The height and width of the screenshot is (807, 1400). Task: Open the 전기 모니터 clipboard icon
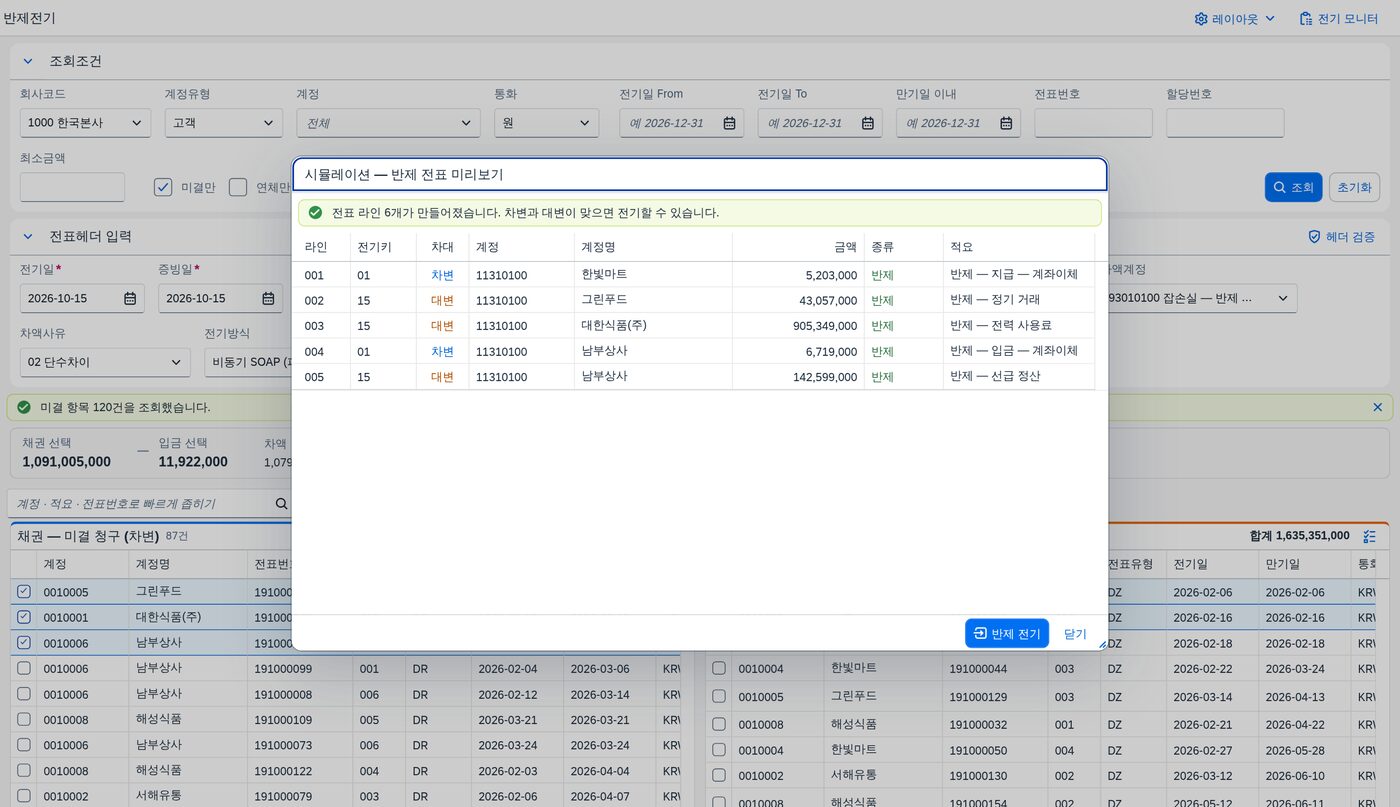tap(1305, 18)
